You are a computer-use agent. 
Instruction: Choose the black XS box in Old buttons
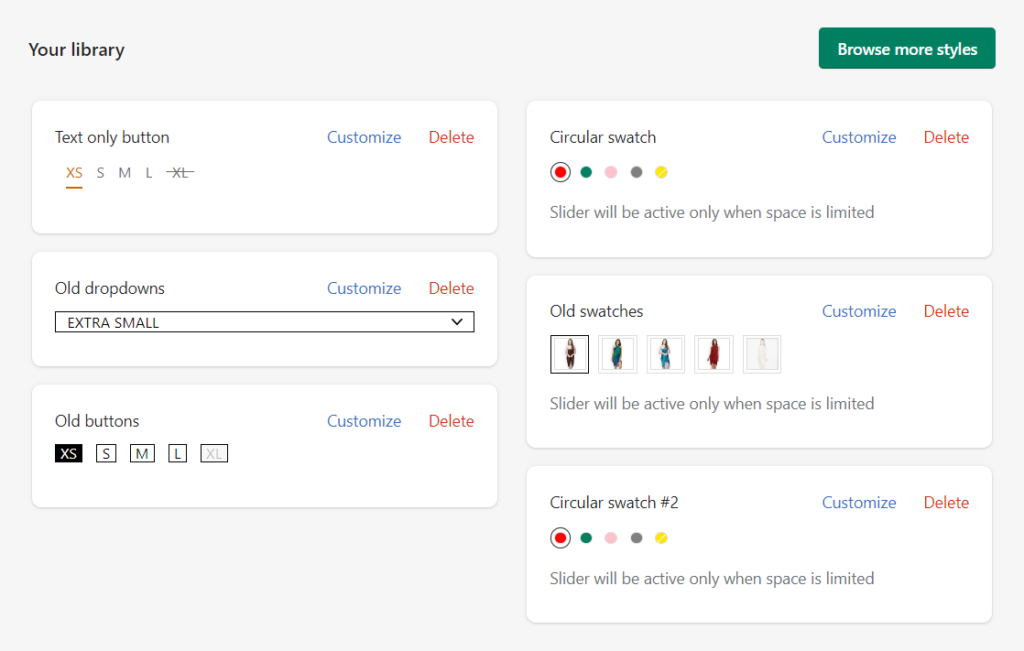coord(69,453)
